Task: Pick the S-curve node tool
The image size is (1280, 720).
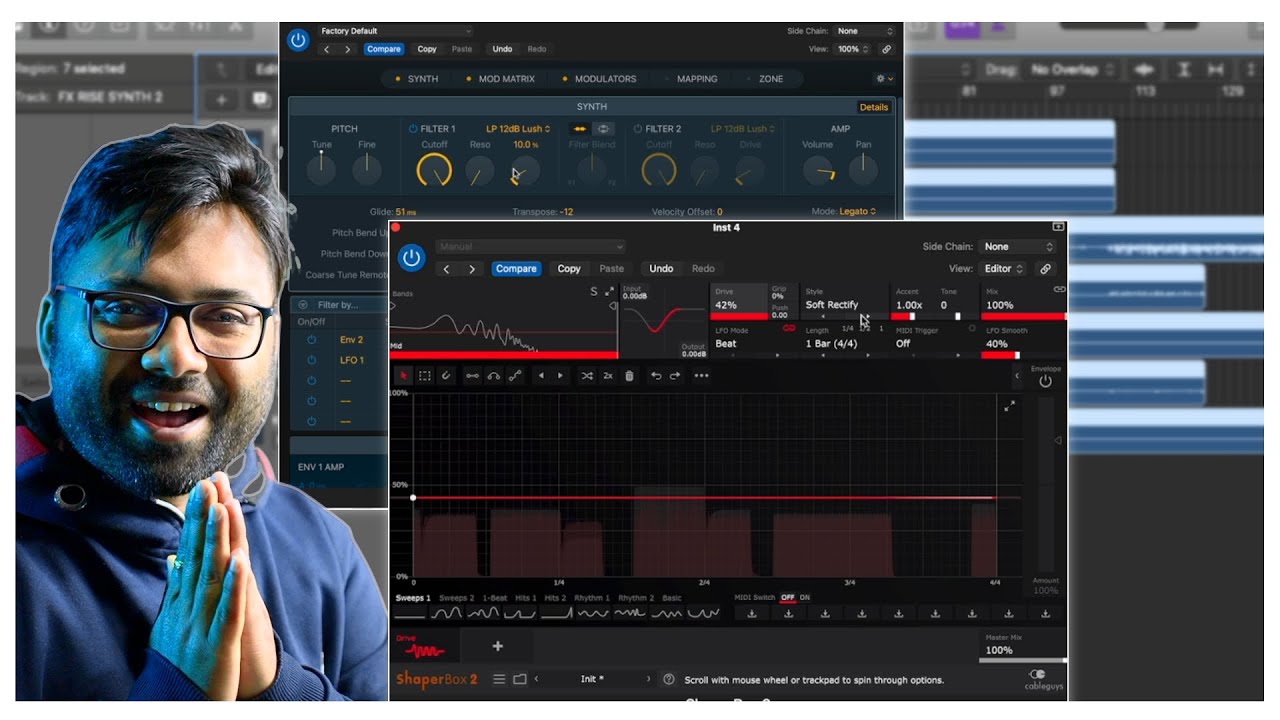Action: click(x=515, y=376)
